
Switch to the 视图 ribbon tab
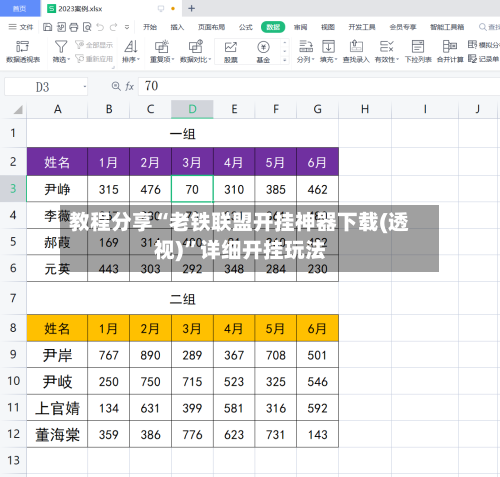click(328, 27)
